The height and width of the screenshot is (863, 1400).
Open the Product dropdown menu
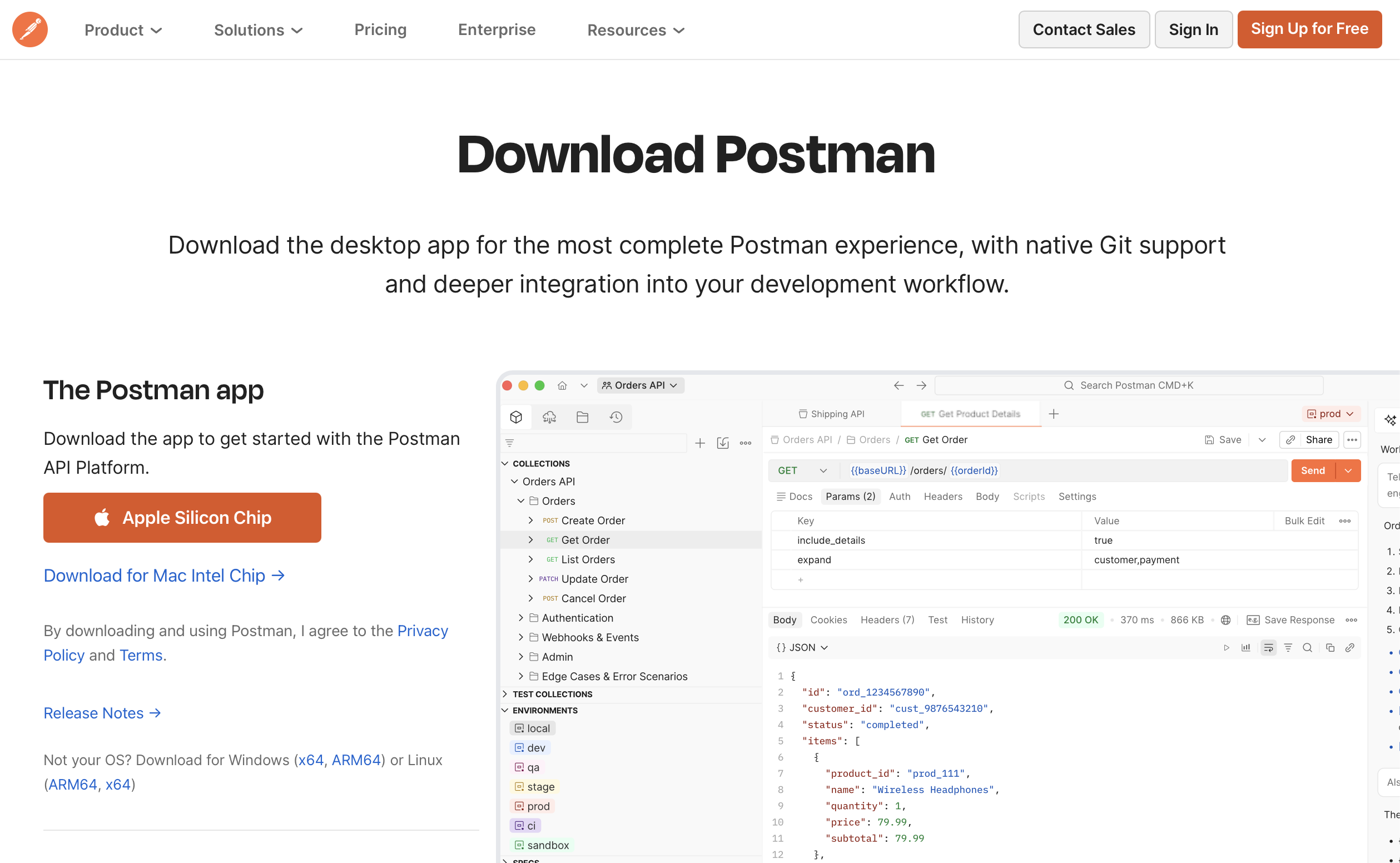pos(123,29)
